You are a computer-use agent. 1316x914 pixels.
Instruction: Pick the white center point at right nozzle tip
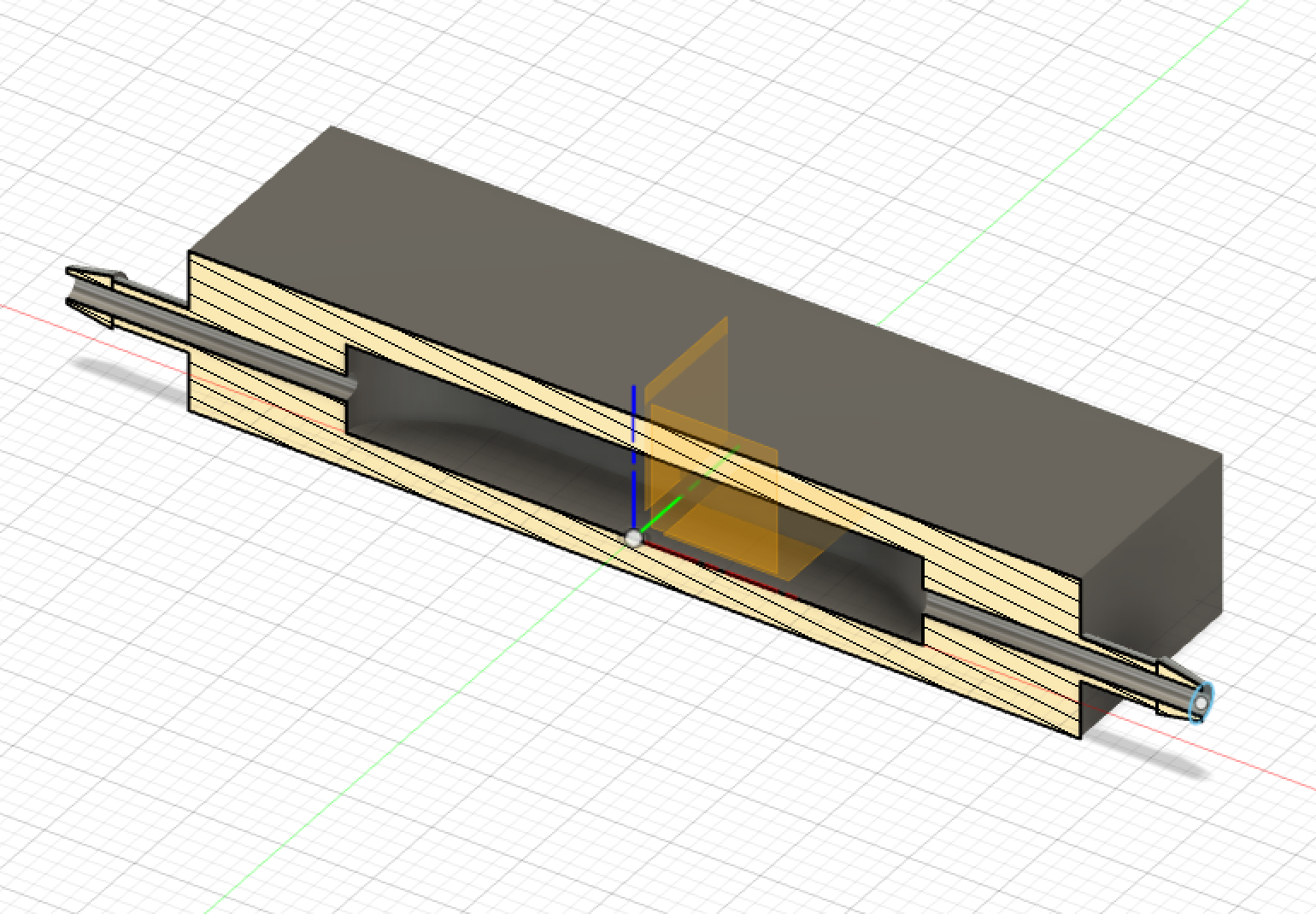1201,703
